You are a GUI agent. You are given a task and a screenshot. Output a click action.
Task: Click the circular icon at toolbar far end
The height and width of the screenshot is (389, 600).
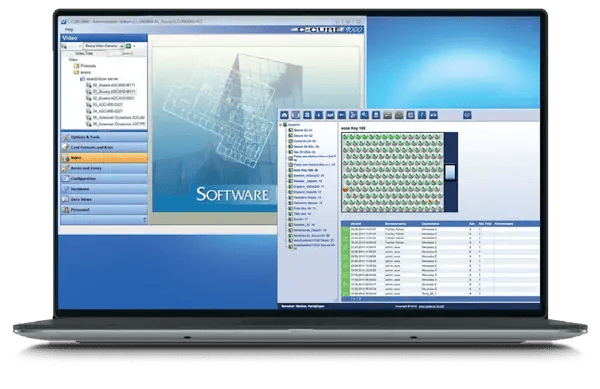467,115
